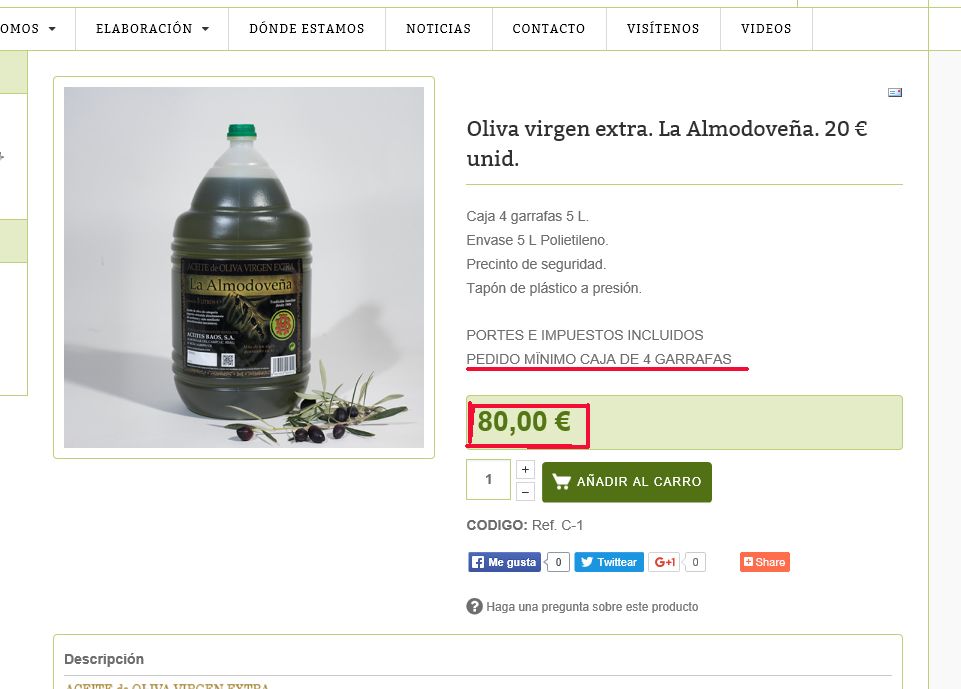Click the shopping cart icon on the green button
This screenshot has height=689, width=961.
coord(561,482)
